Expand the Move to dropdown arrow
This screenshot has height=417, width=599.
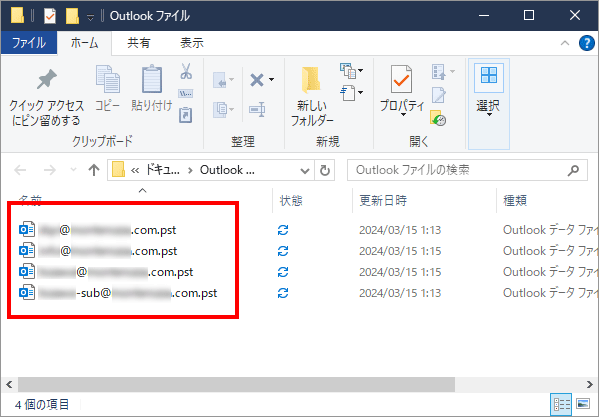tap(232, 80)
